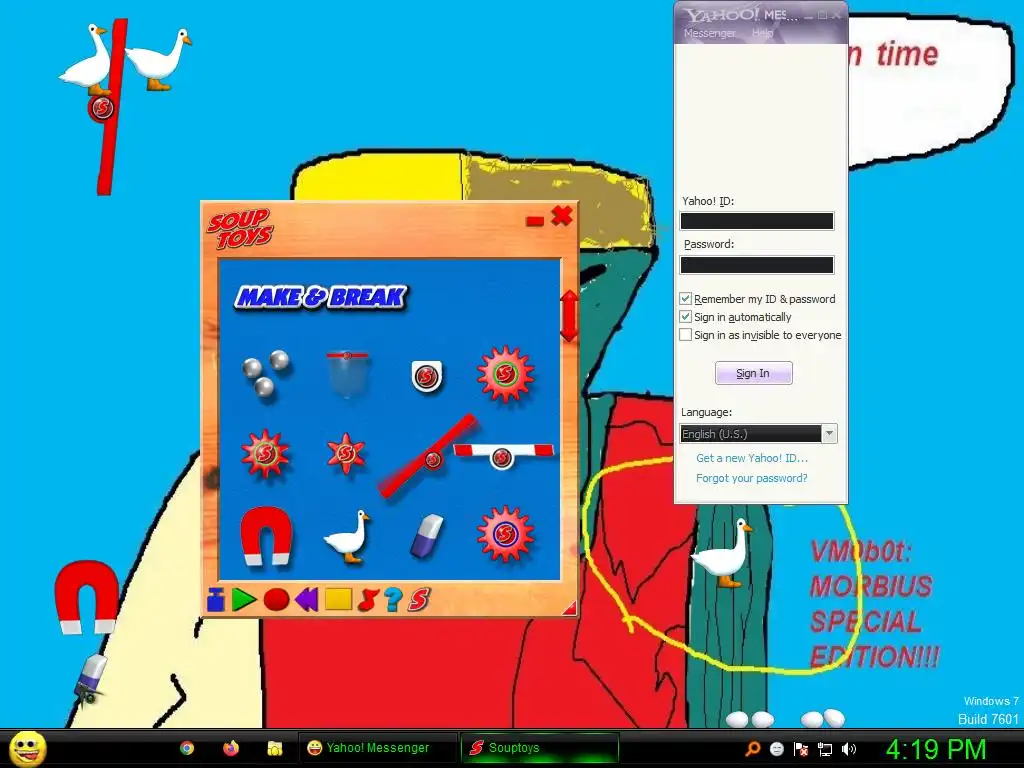Click red up-down arrow to change toy set
The image size is (1024, 768).
click(x=569, y=316)
